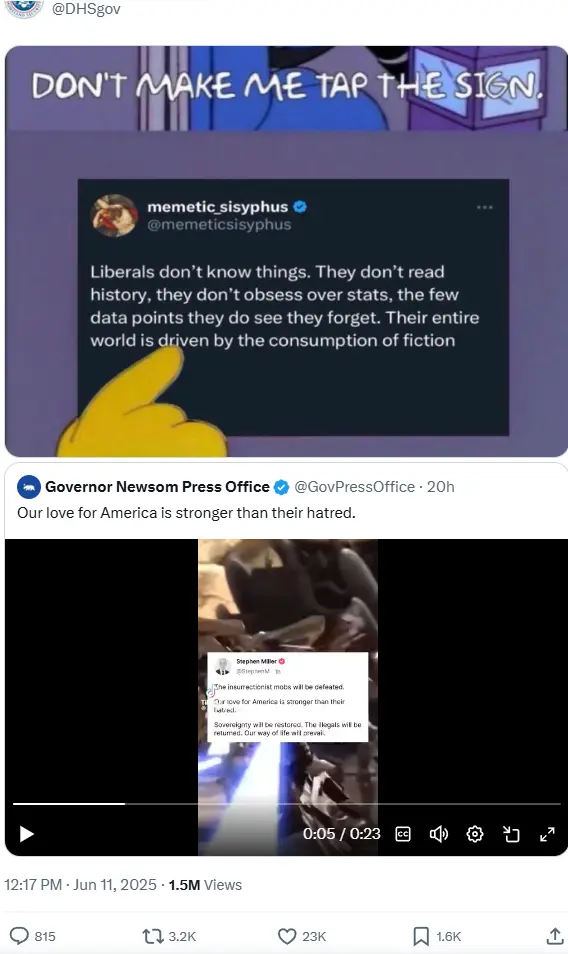Like the tweet with 23K likes
The width and height of the screenshot is (568, 954).
(286, 936)
